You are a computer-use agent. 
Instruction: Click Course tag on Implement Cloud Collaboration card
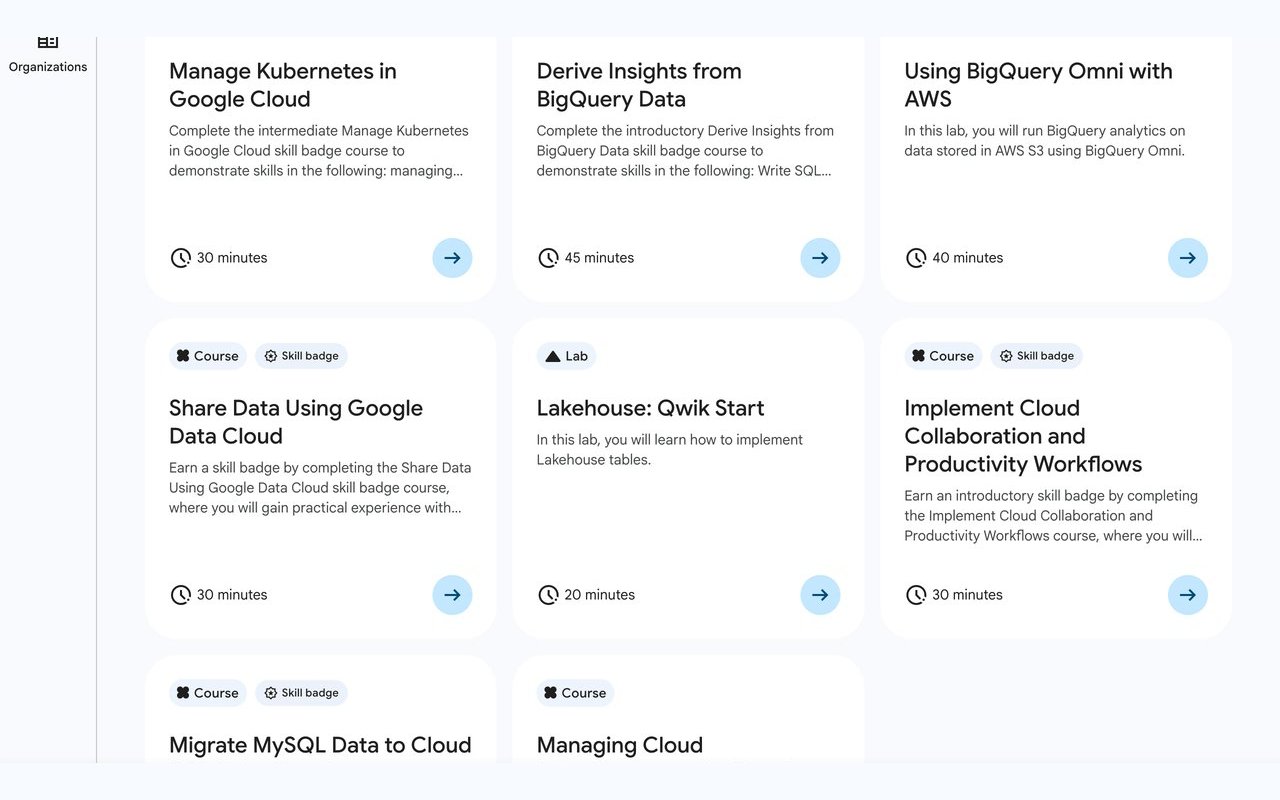point(943,356)
